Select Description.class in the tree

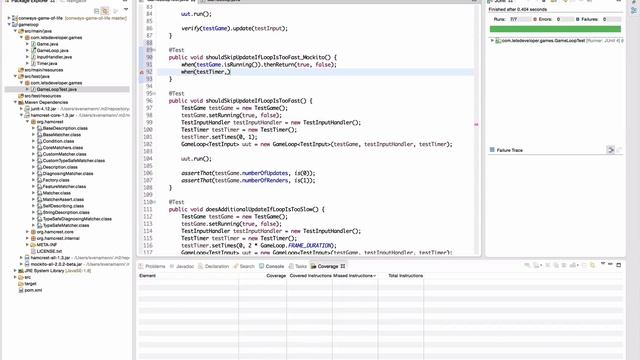coord(60,167)
